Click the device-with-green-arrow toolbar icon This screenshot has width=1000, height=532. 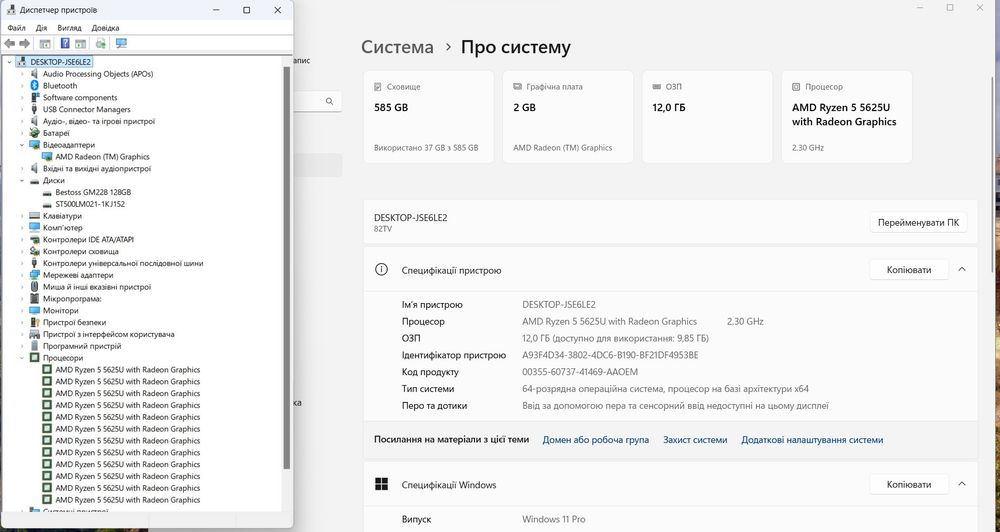pos(100,43)
